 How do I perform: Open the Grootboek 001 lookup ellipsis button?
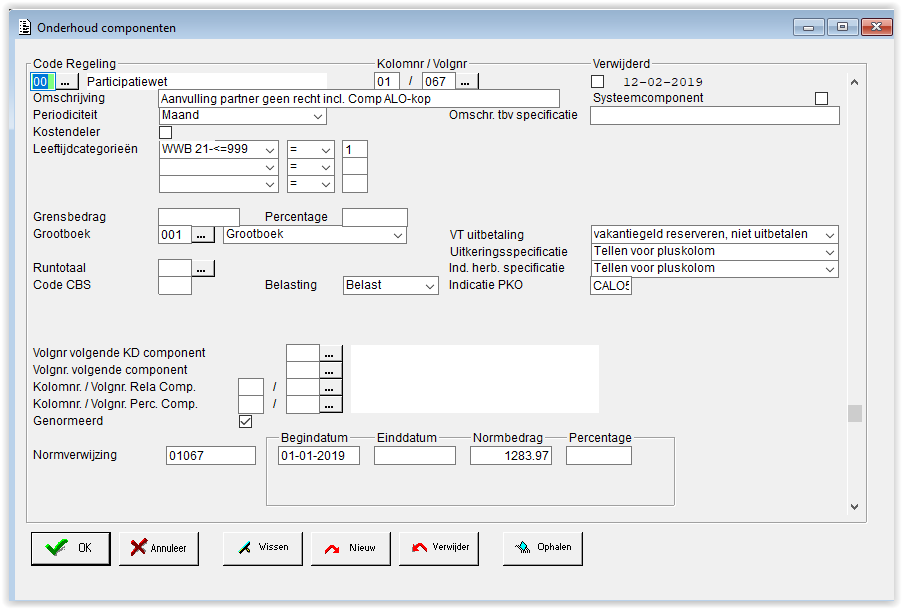[201, 235]
